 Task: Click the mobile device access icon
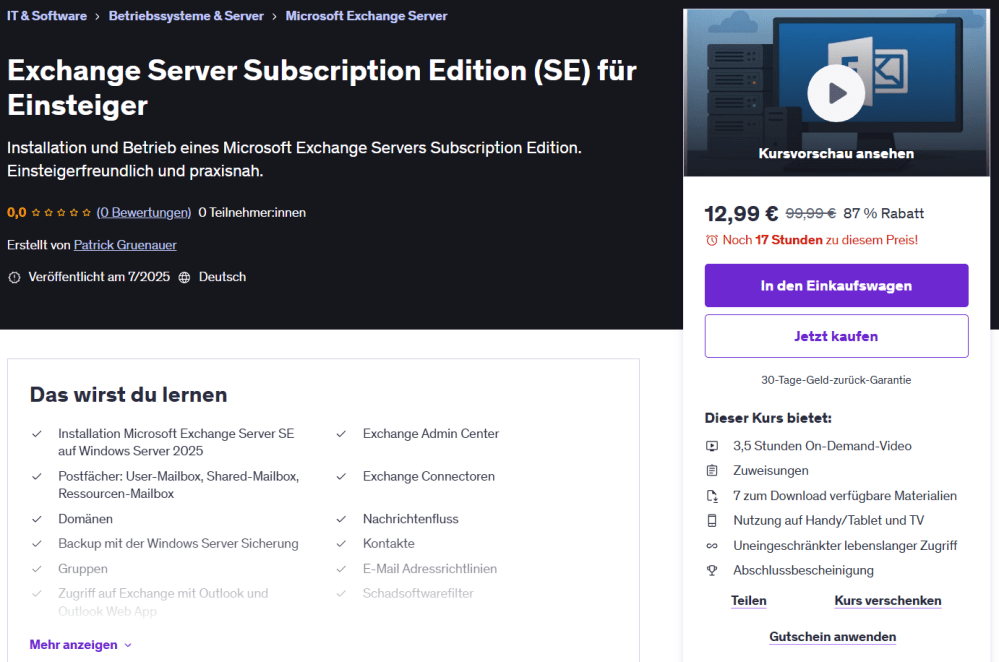point(712,521)
